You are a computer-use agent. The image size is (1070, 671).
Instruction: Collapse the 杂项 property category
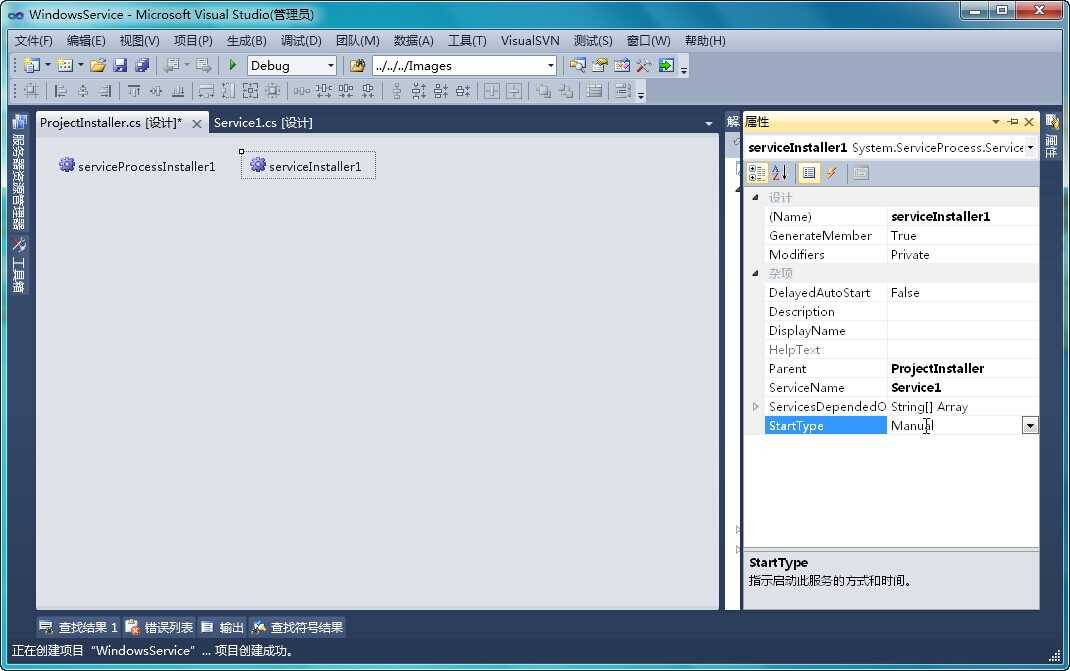[755, 273]
